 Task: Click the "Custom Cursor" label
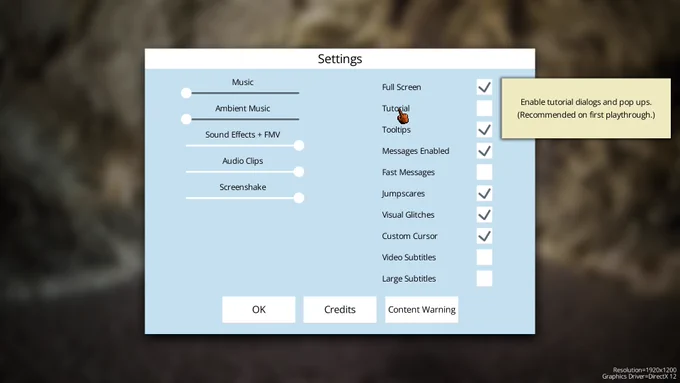point(409,236)
